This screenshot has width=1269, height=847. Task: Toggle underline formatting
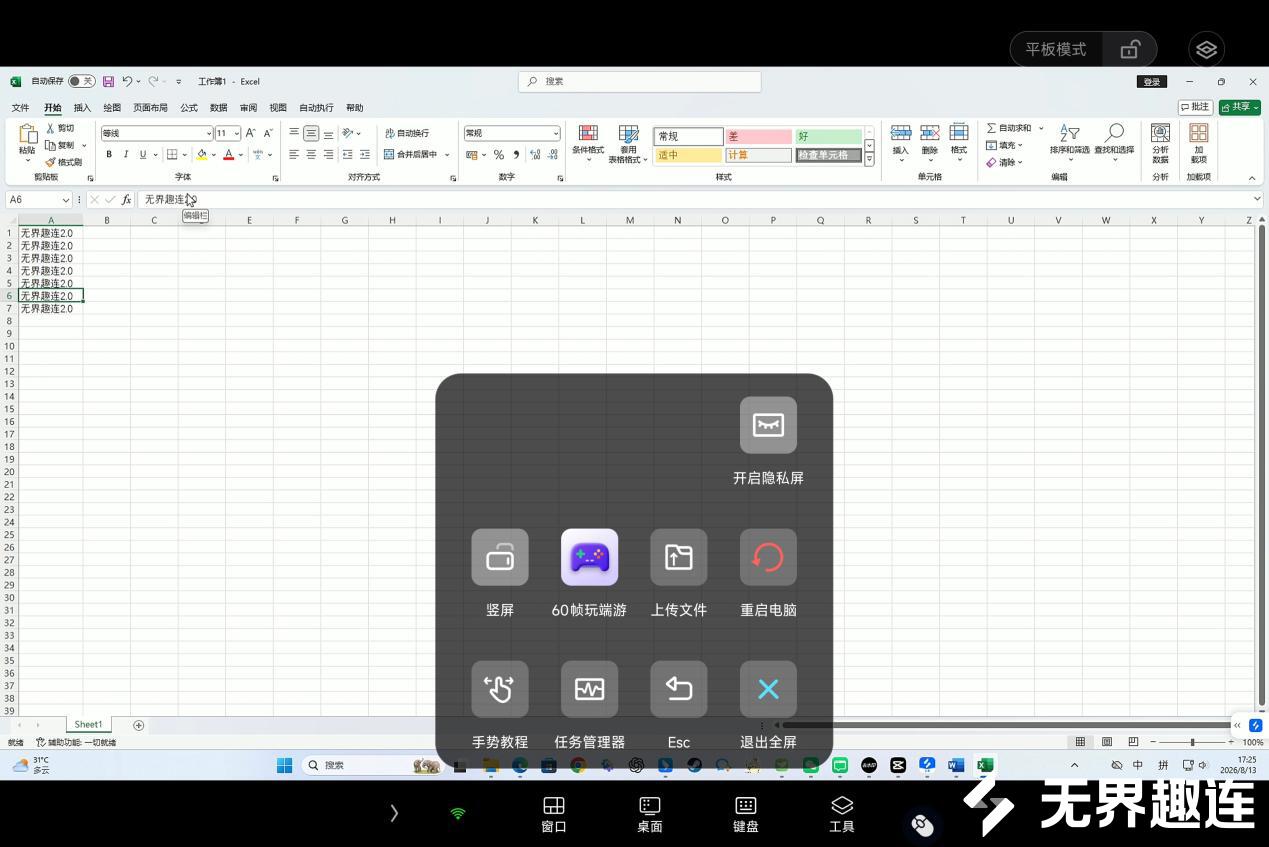pyautogui.click(x=142, y=155)
